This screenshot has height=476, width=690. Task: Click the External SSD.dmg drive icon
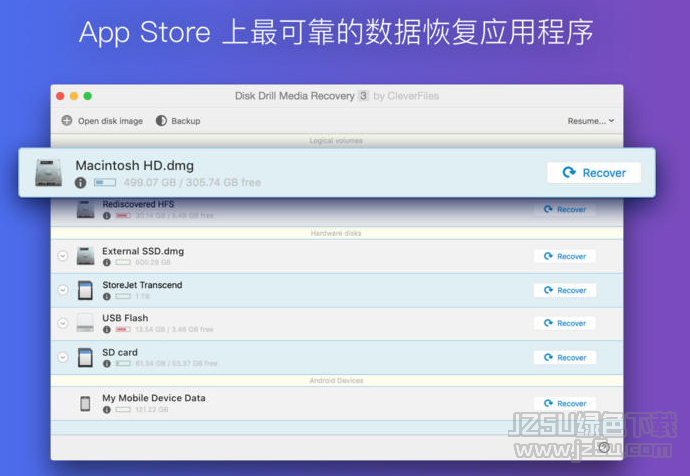pyautogui.click(x=85, y=256)
